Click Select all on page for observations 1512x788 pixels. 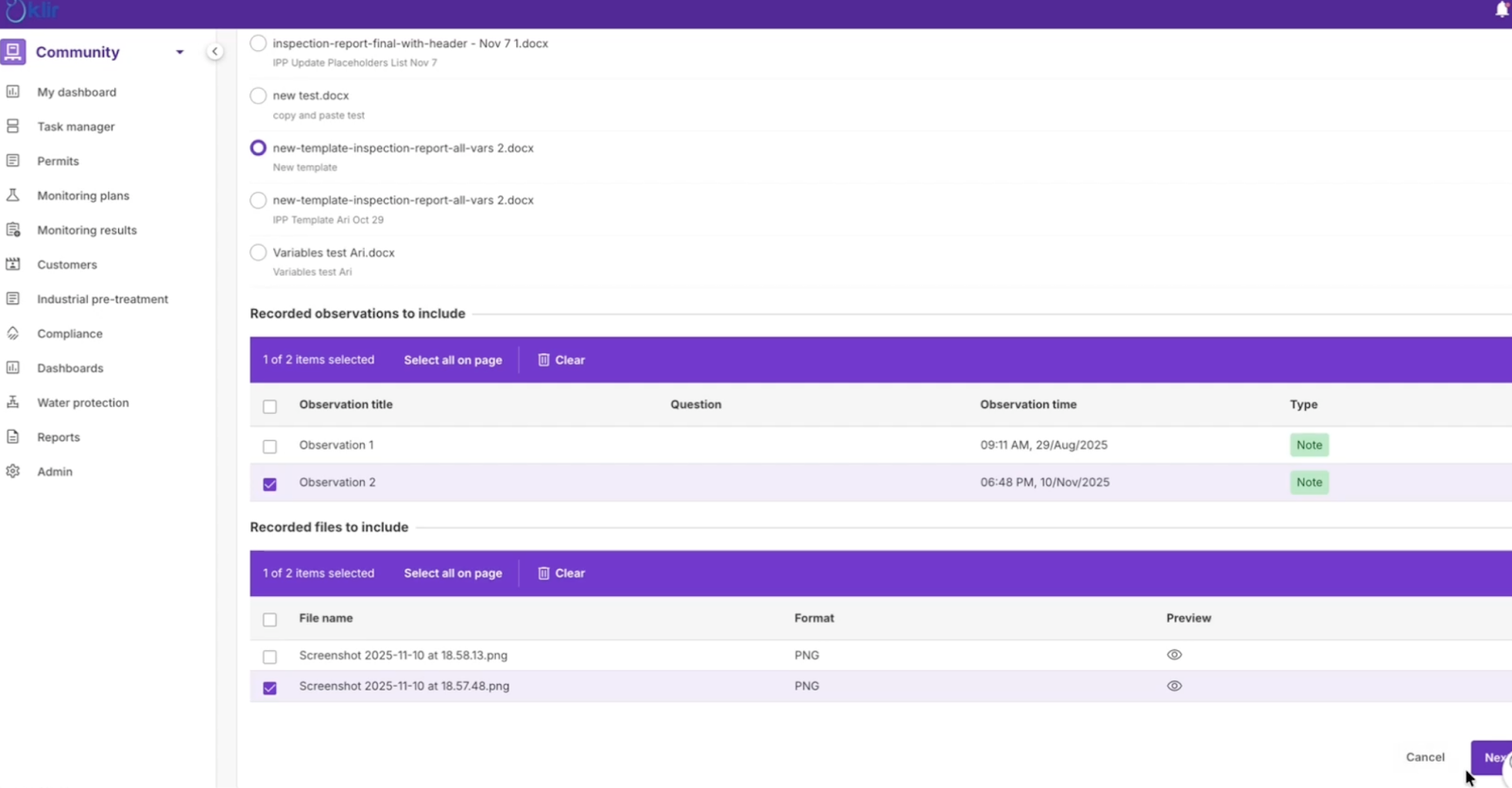[x=453, y=360]
